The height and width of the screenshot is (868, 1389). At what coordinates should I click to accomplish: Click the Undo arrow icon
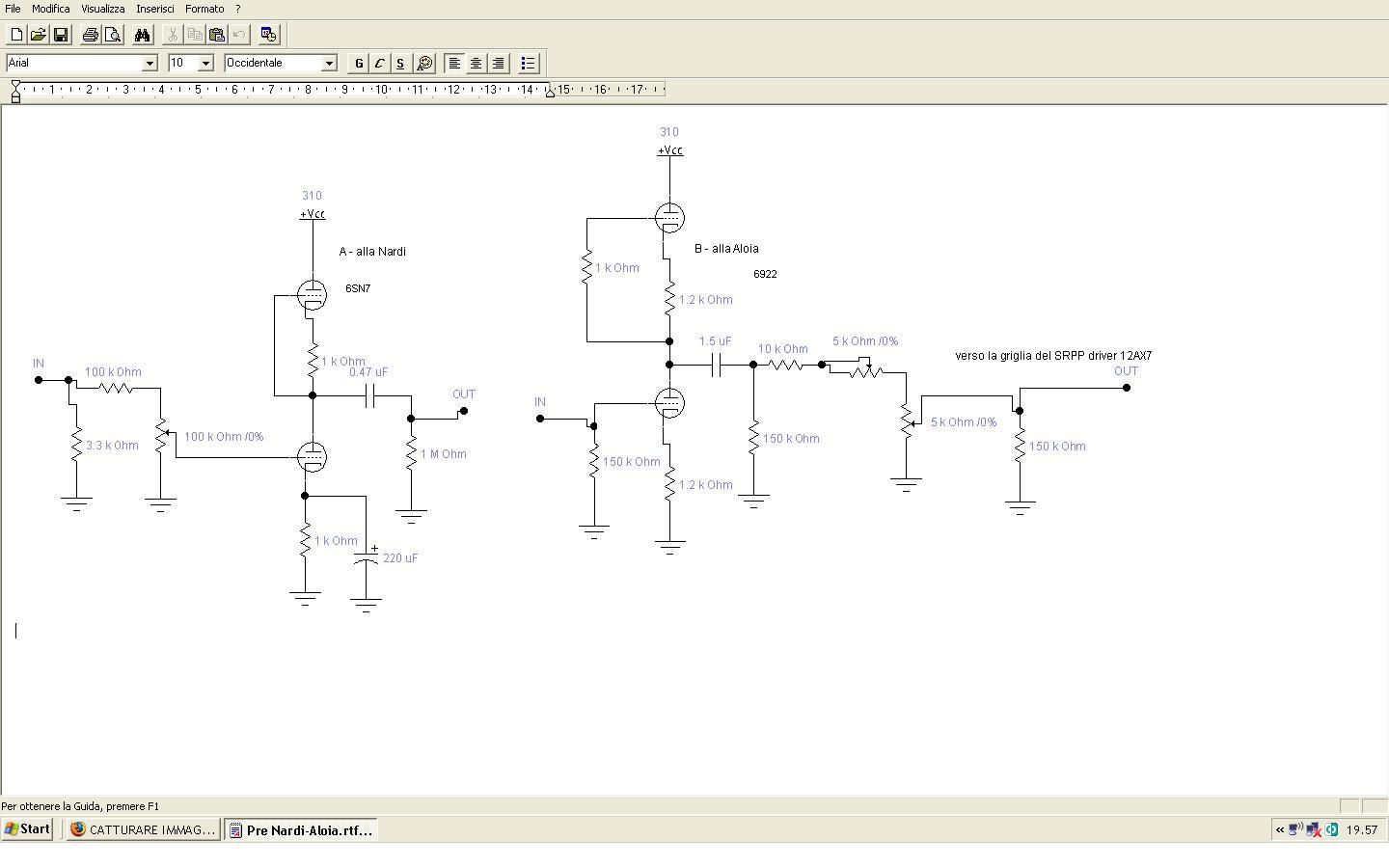tap(239, 35)
